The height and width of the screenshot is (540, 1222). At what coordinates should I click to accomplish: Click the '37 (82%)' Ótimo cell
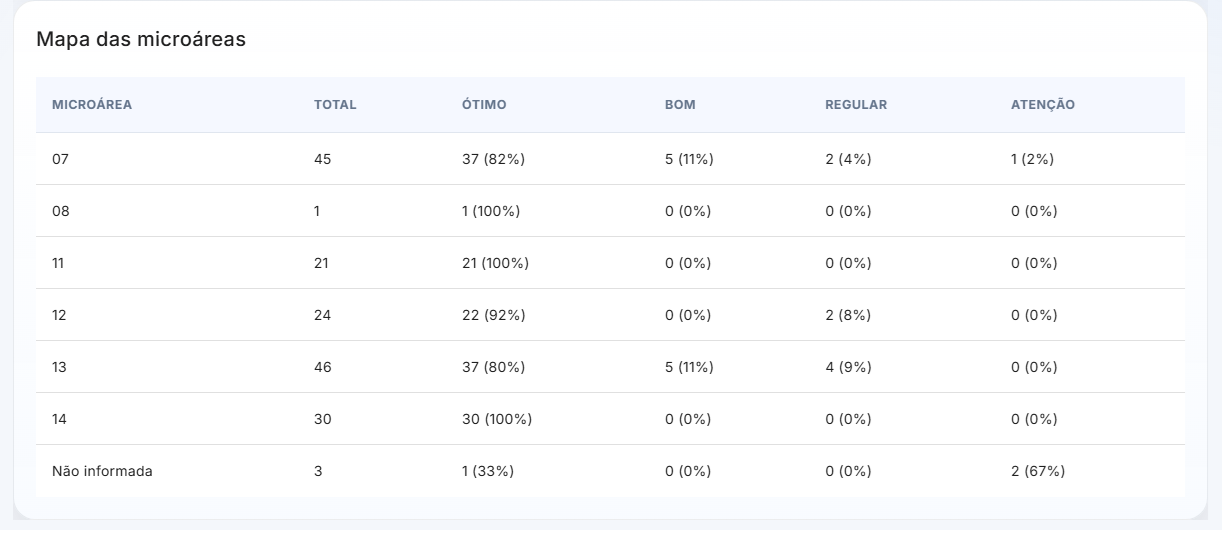493,159
